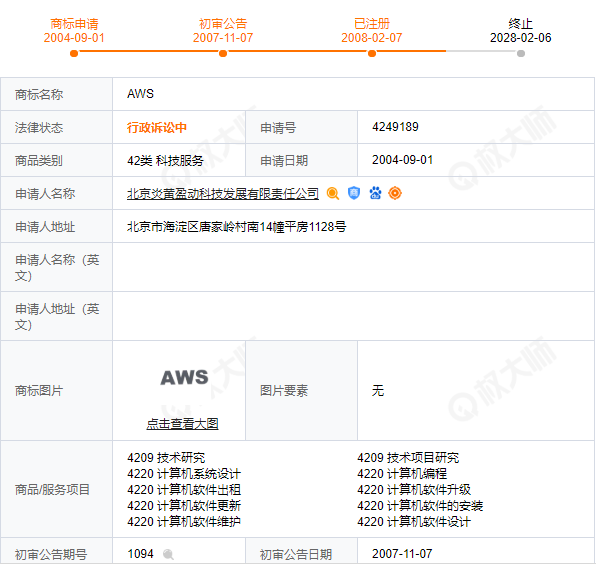
Task: Click the blue shield icon beside applicant name
Action: [354, 193]
